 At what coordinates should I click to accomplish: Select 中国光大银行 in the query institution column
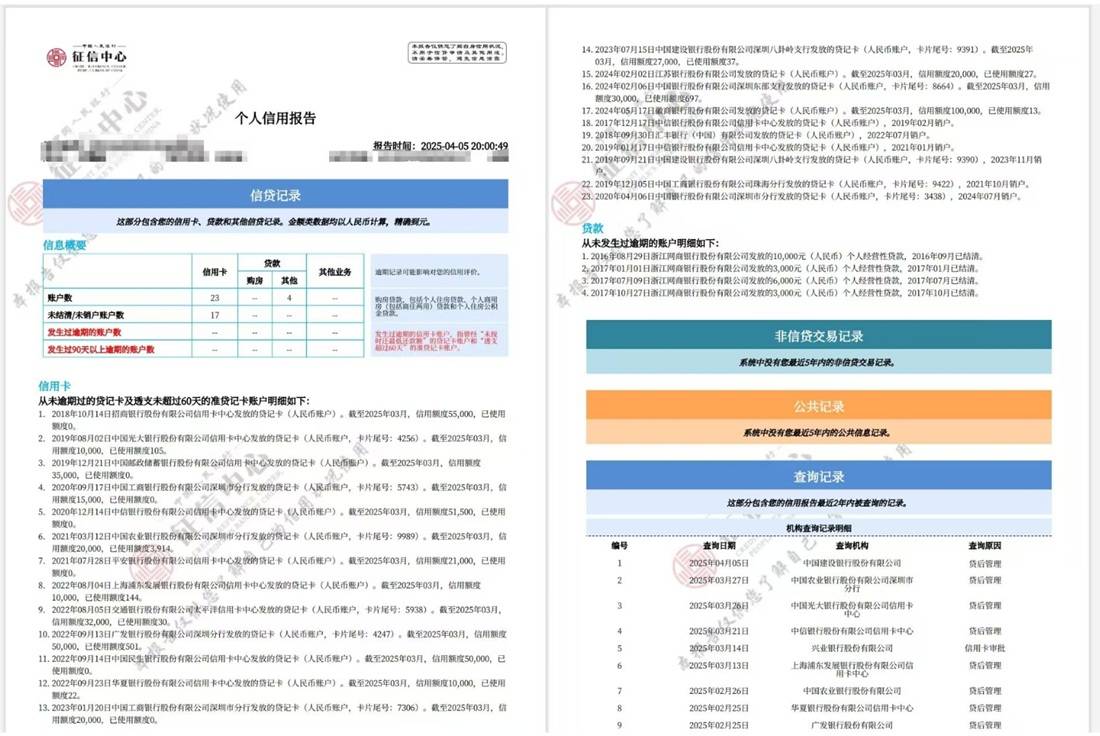coord(852,609)
